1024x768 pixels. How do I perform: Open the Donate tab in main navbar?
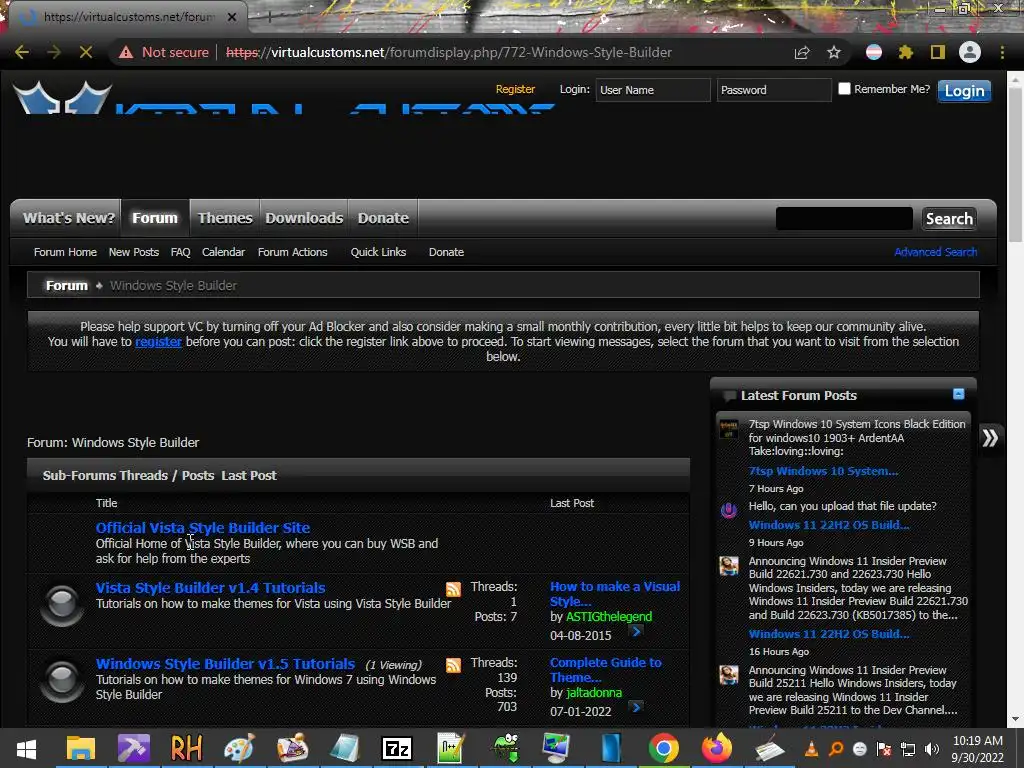383,218
